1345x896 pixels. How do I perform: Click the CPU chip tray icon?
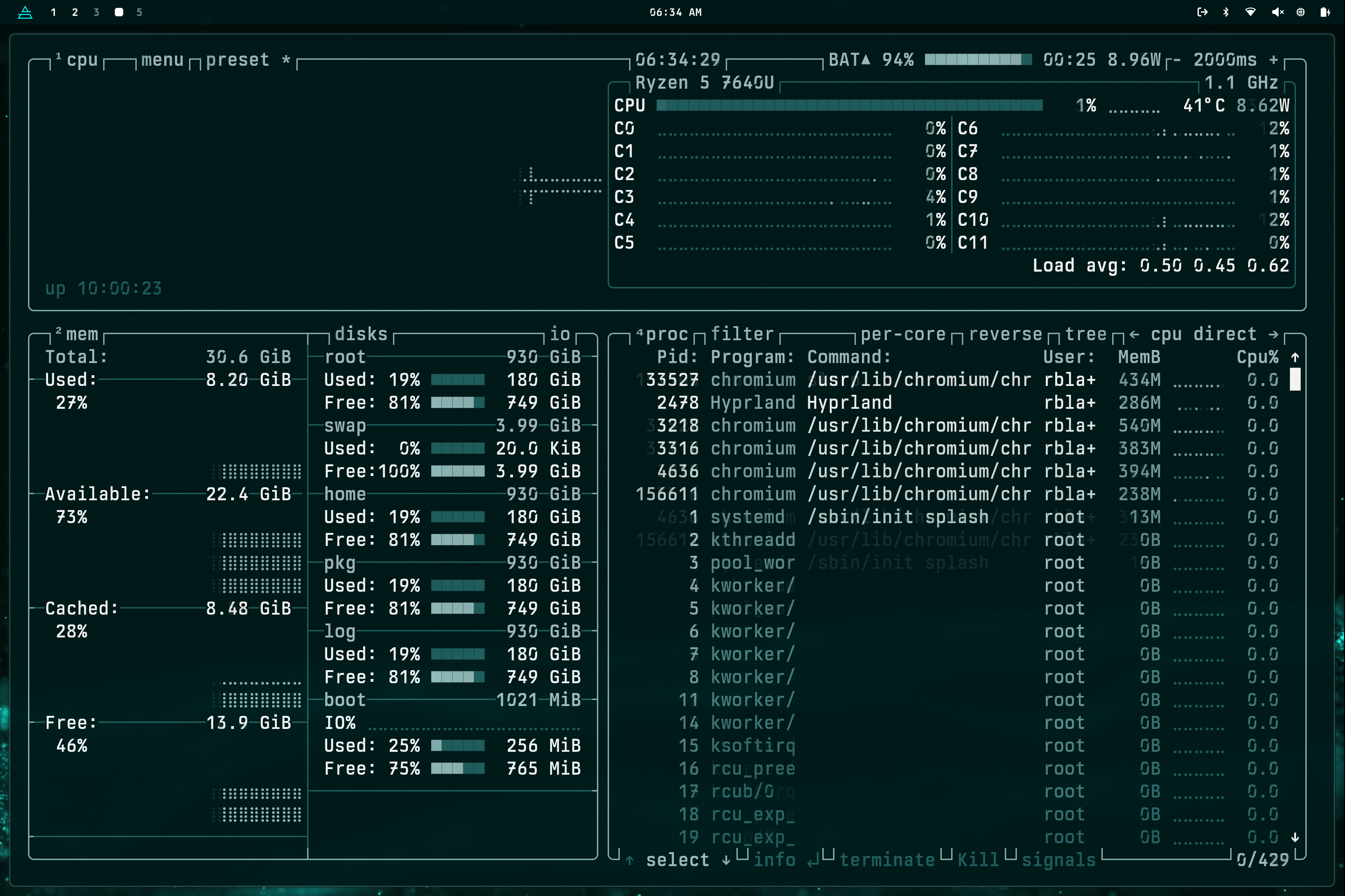1301,12
